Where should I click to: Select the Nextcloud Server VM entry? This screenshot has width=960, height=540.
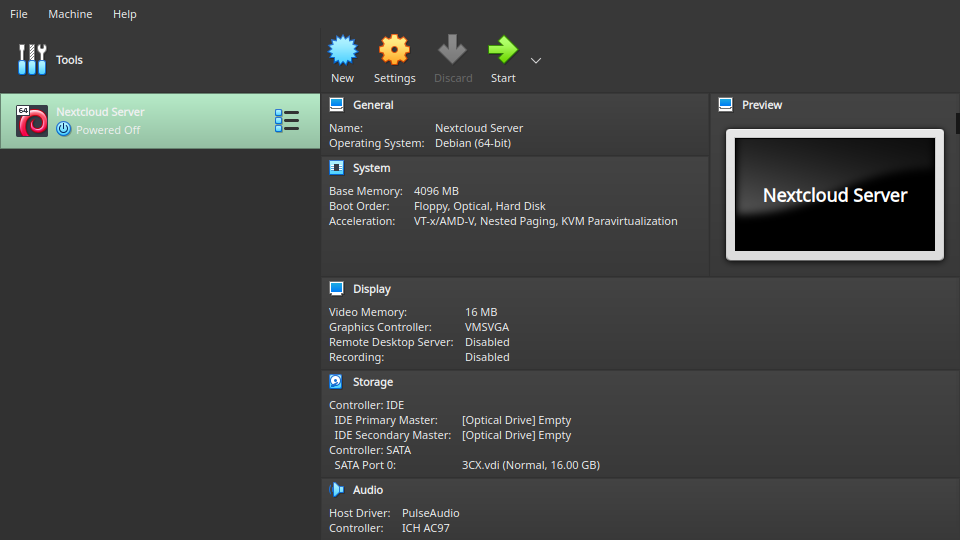pos(160,121)
